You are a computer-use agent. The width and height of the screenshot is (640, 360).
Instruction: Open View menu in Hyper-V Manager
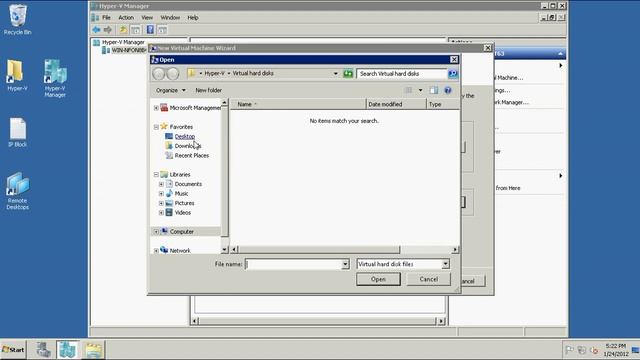[147, 18]
